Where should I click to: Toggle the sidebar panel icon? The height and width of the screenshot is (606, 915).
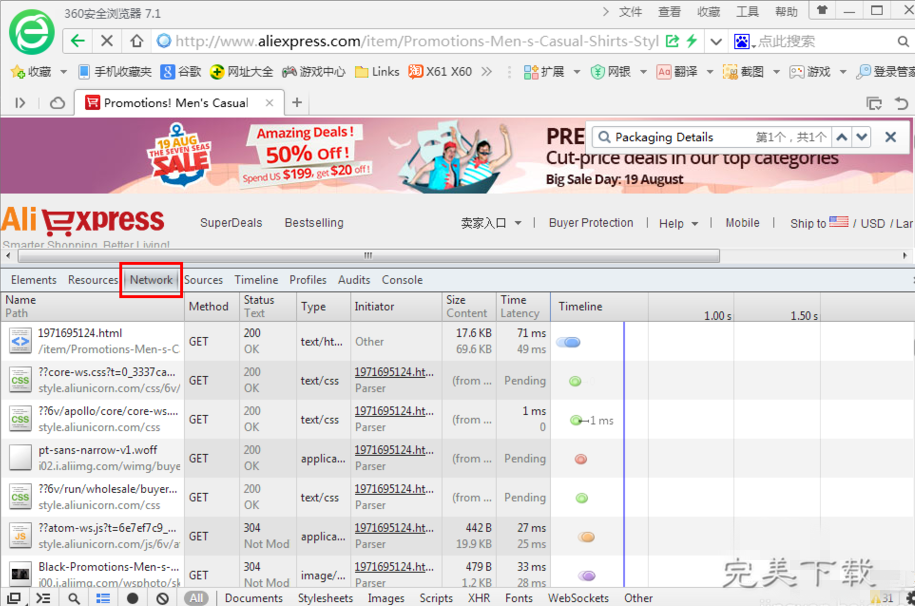pos(20,103)
